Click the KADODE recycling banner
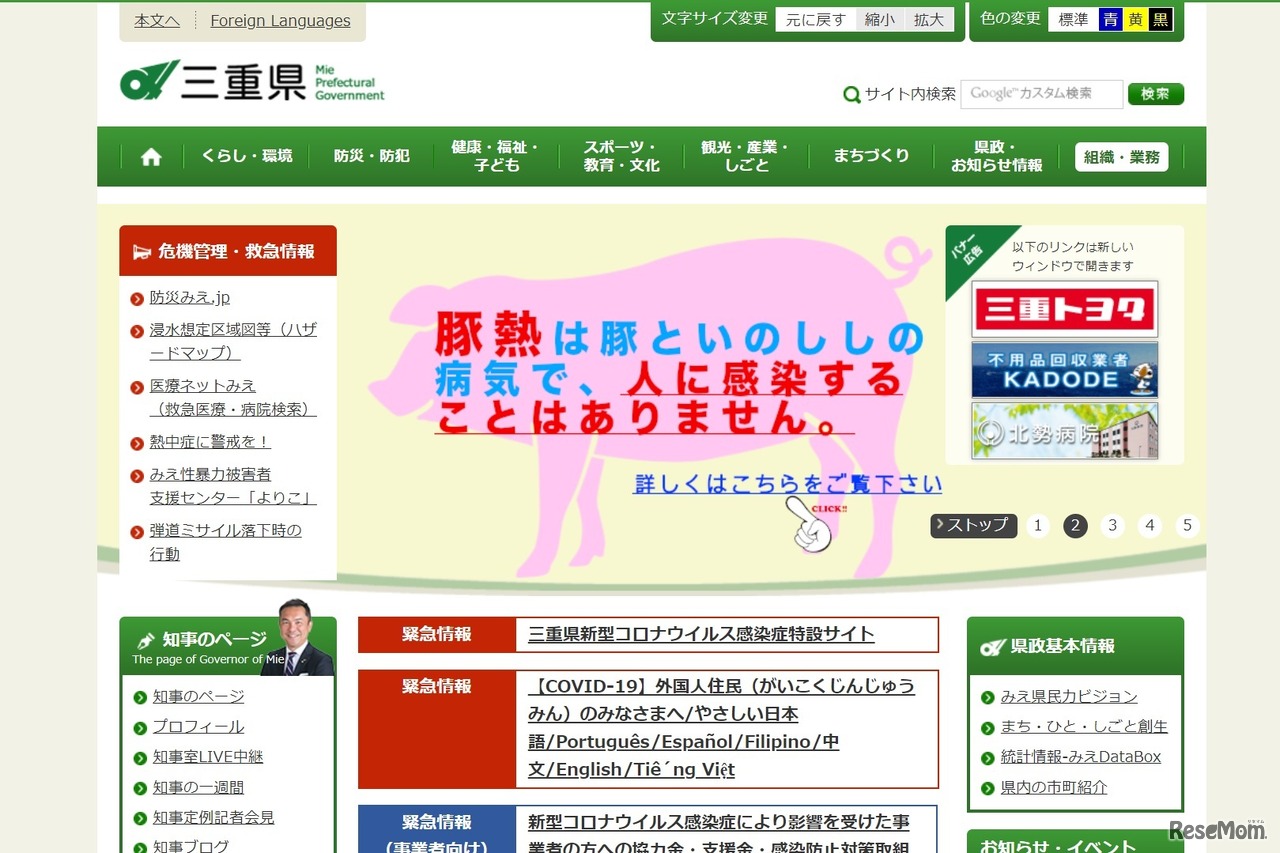 coord(1064,370)
